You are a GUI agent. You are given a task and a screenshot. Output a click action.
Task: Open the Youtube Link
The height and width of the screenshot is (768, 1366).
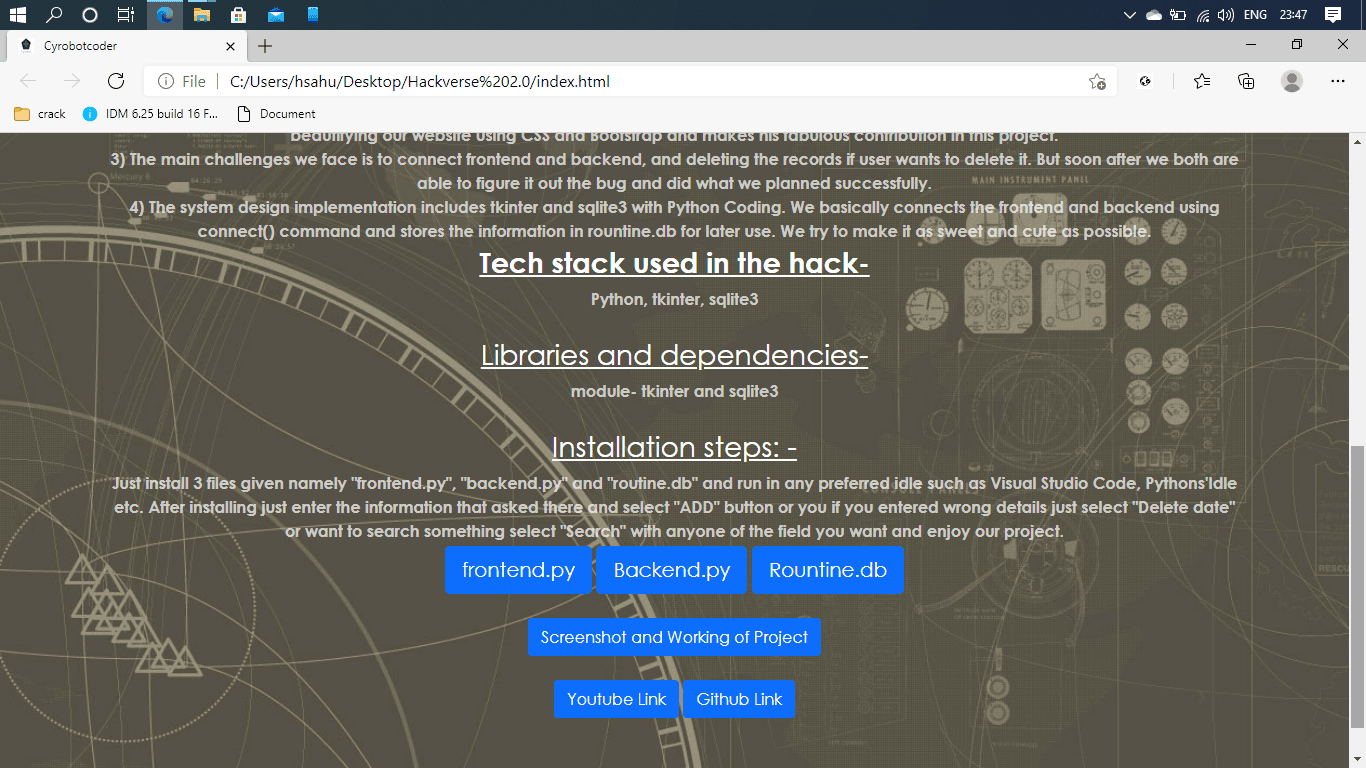coord(616,699)
